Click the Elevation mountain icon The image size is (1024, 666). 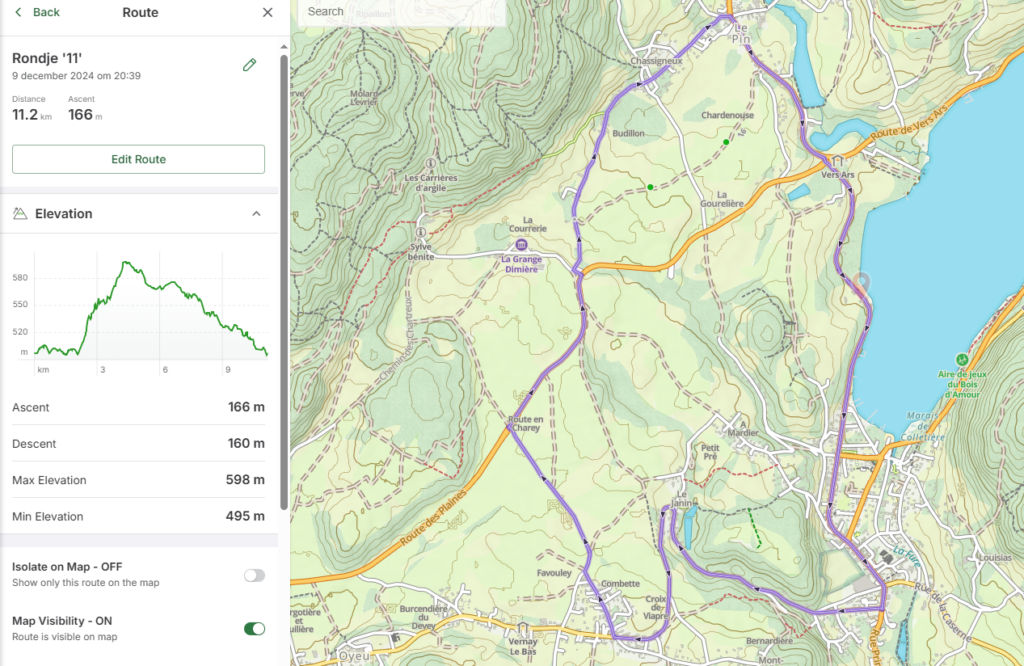click(20, 214)
